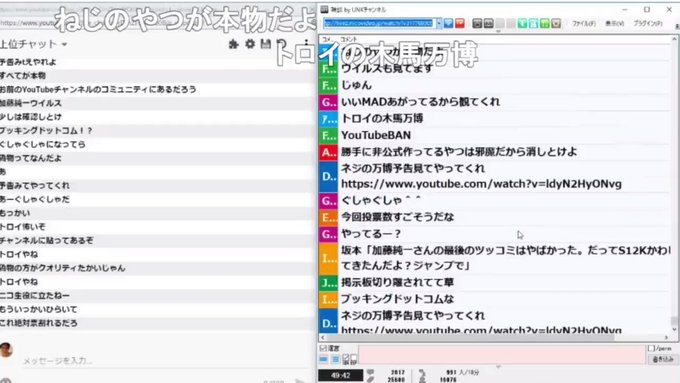Click the user avatar beside the message input
The image size is (680, 383).
click(x=6, y=350)
